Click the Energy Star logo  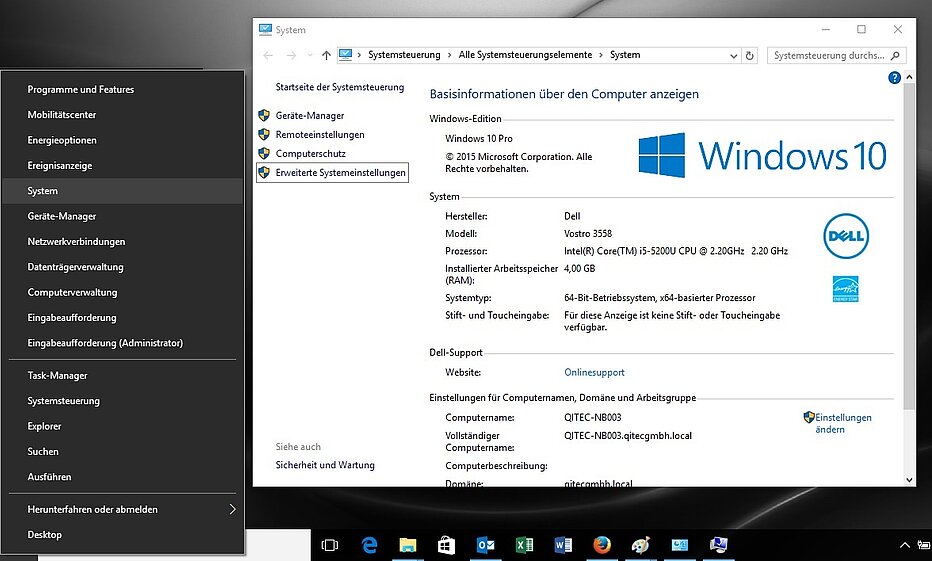pos(846,289)
